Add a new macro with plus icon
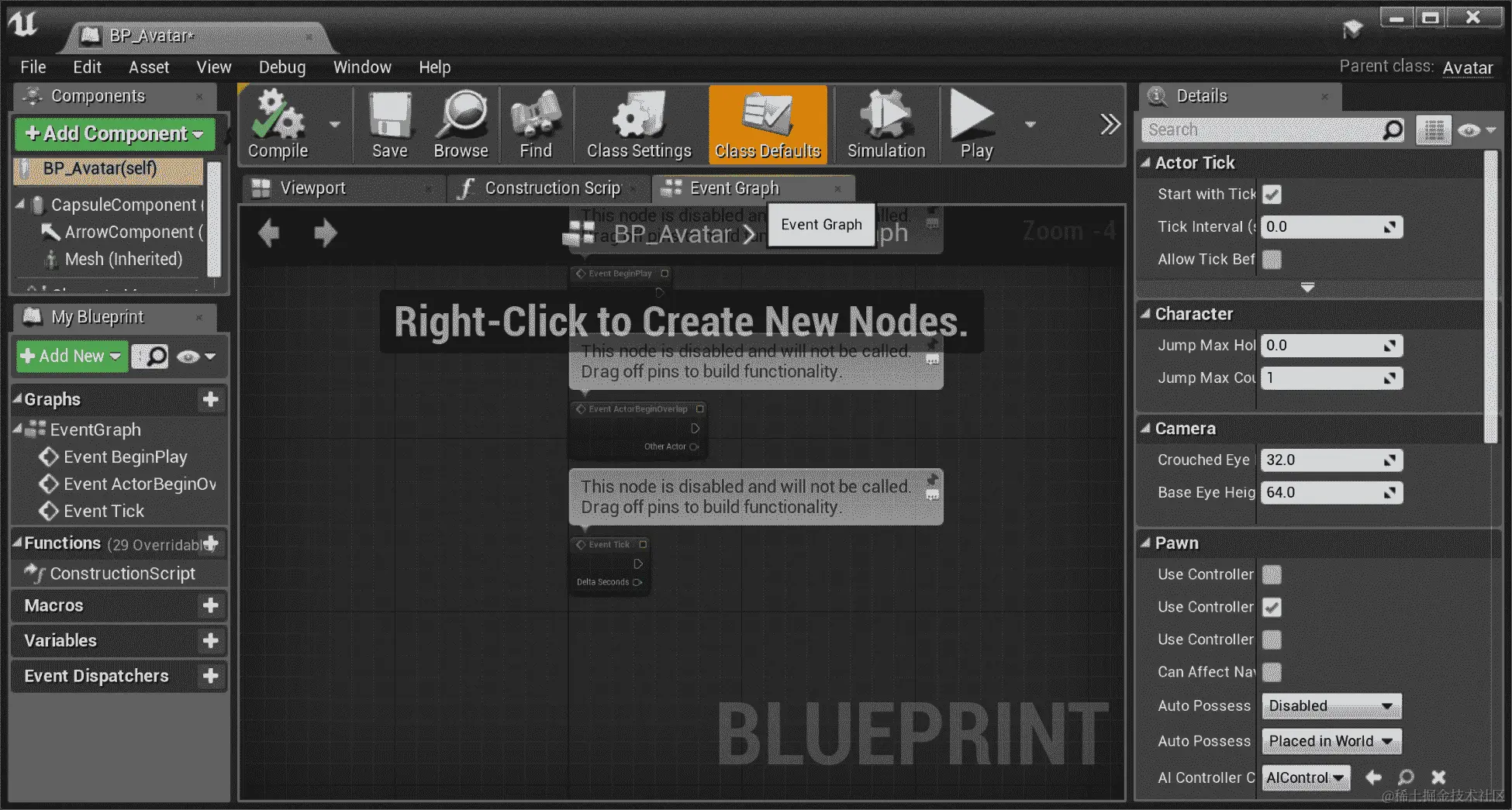This screenshot has height=810, width=1512. tap(210, 605)
